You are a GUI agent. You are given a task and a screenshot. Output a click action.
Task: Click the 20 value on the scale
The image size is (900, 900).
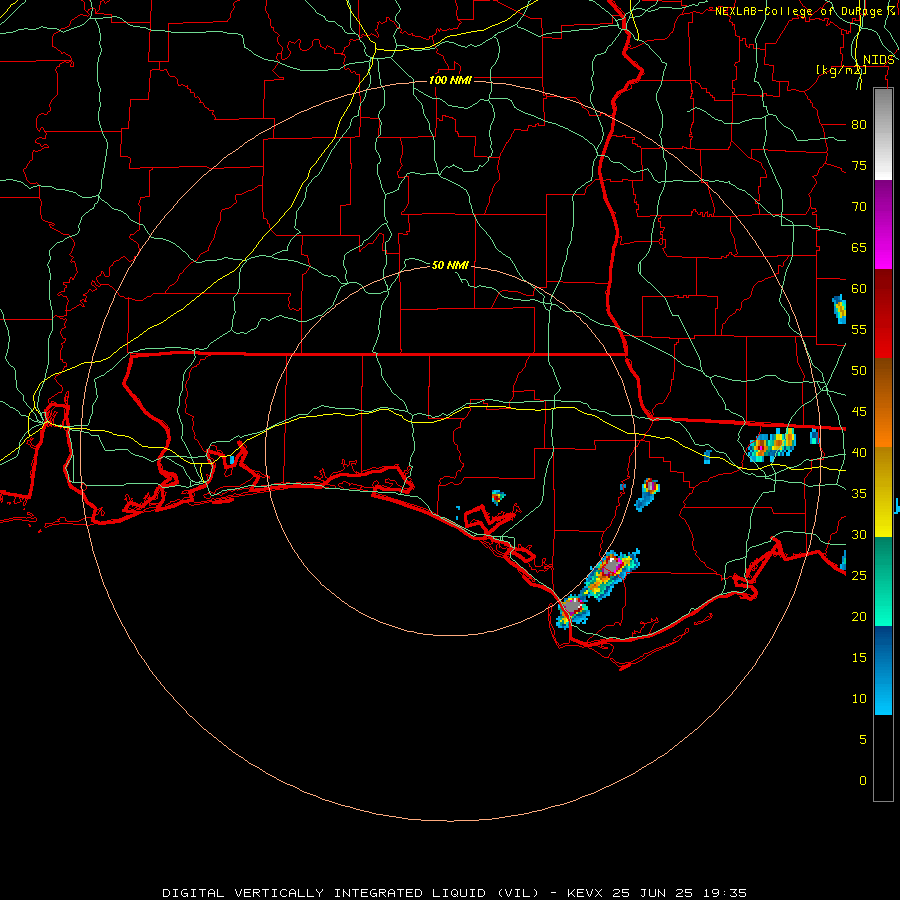tap(859, 616)
